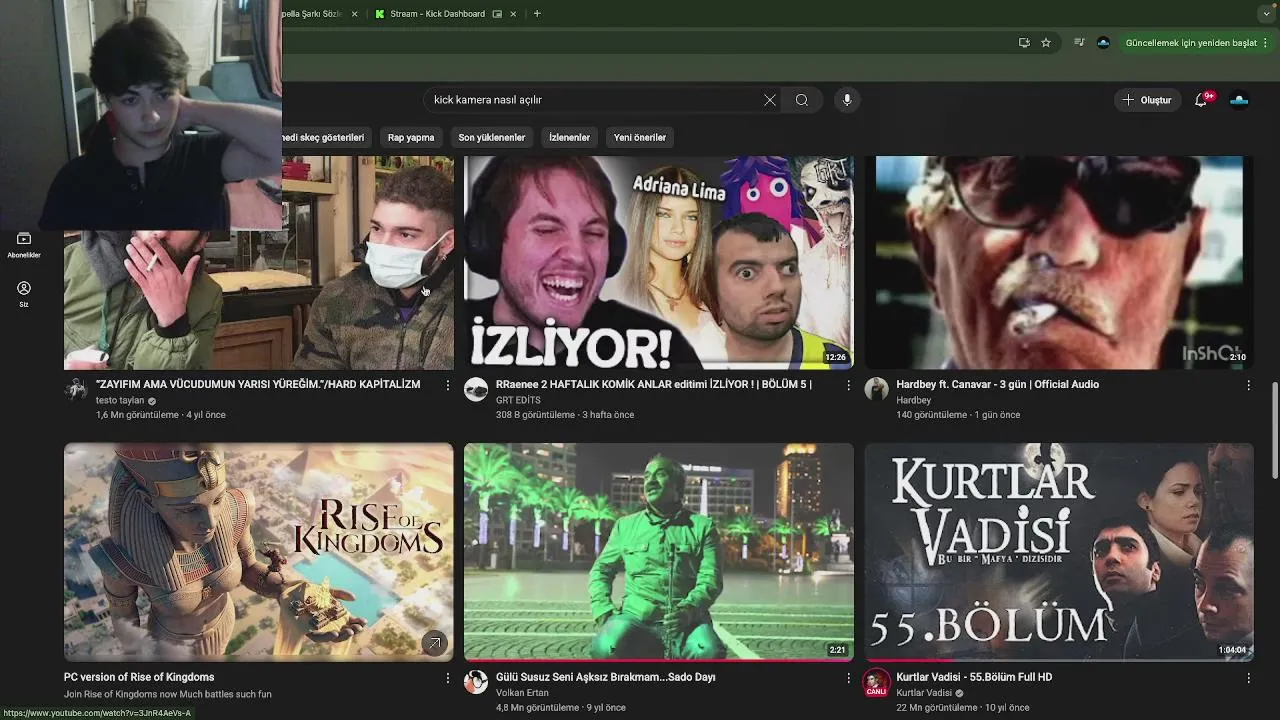Open the Rise of Kingdoms ad thumbnail
The width and height of the screenshot is (1280, 720).
point(258,552)
